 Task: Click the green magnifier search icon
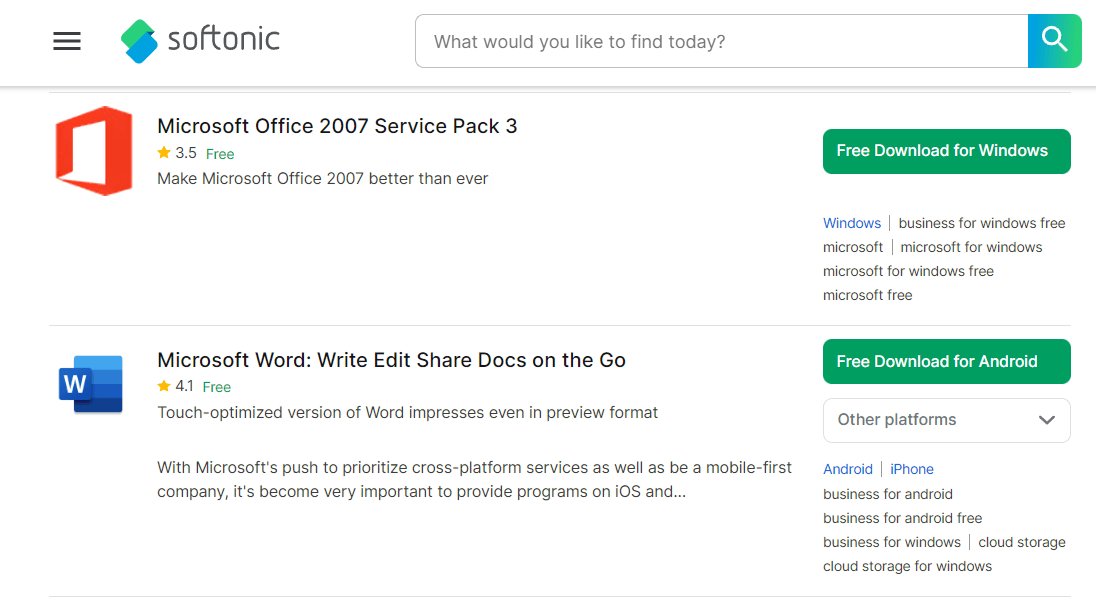(1054, 40)
